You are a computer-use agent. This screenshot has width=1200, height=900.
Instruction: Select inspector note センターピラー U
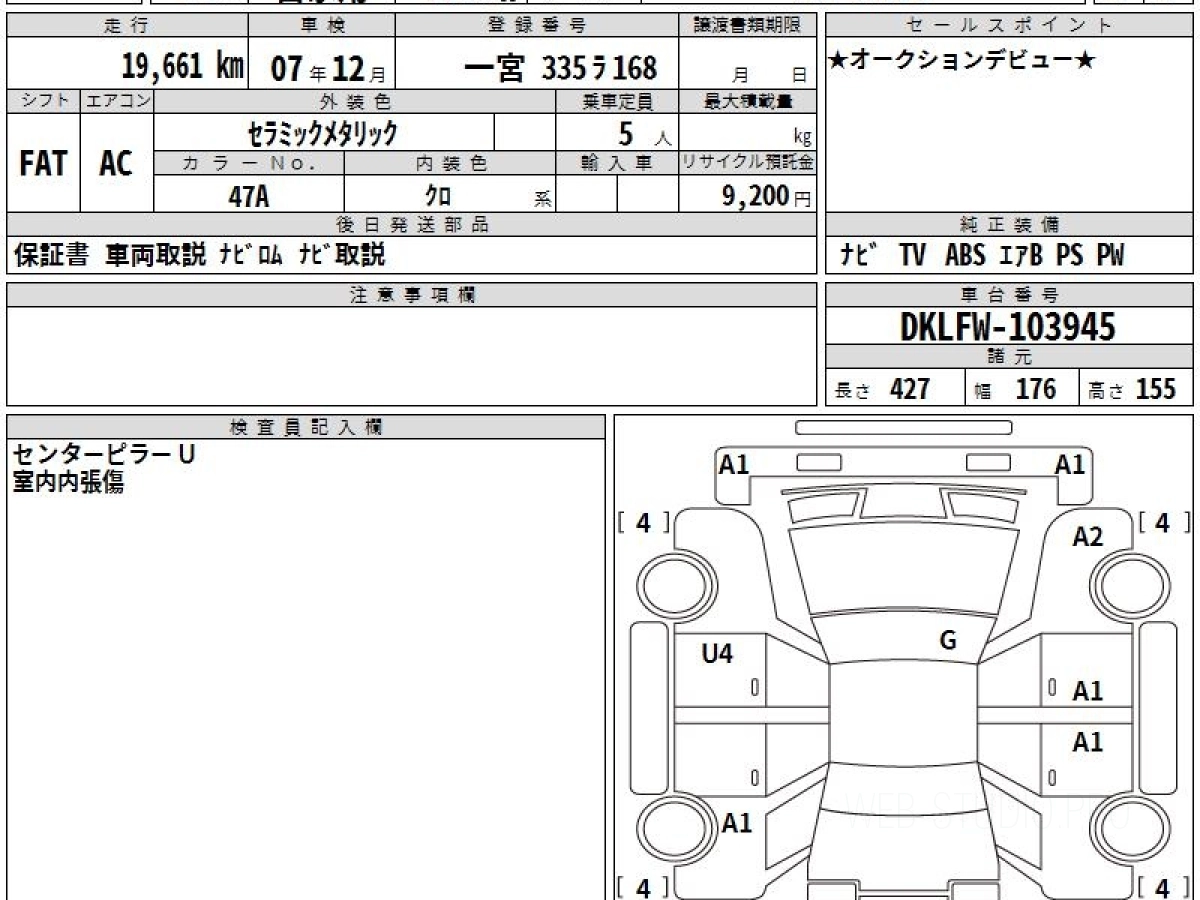pyautogui.click(x=103, y=455)
